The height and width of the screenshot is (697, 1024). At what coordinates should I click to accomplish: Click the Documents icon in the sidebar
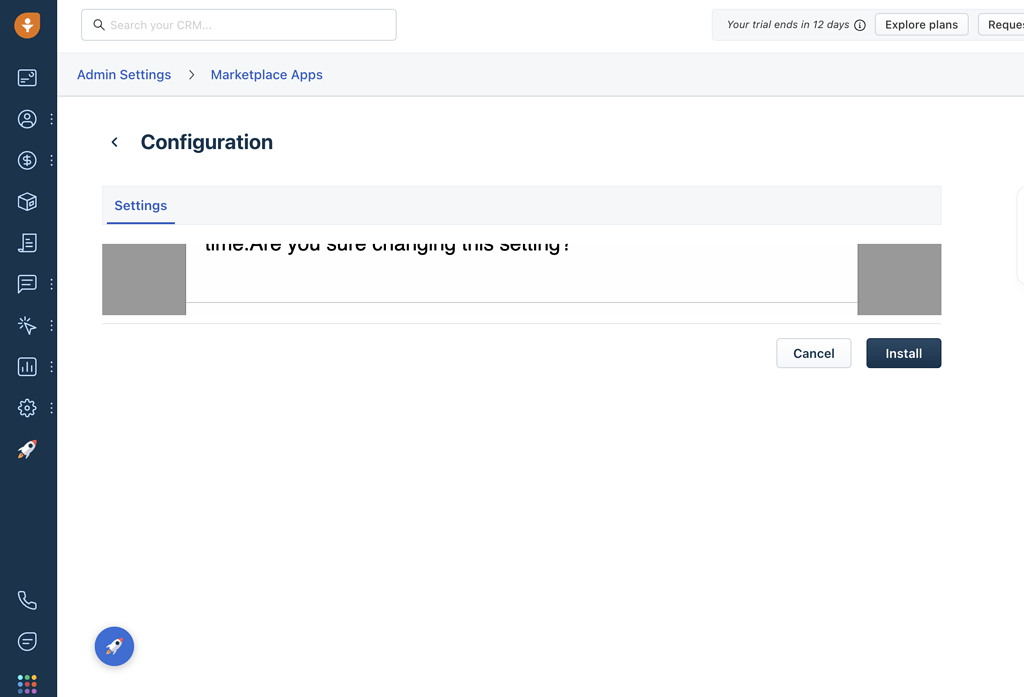pos(27,242)
